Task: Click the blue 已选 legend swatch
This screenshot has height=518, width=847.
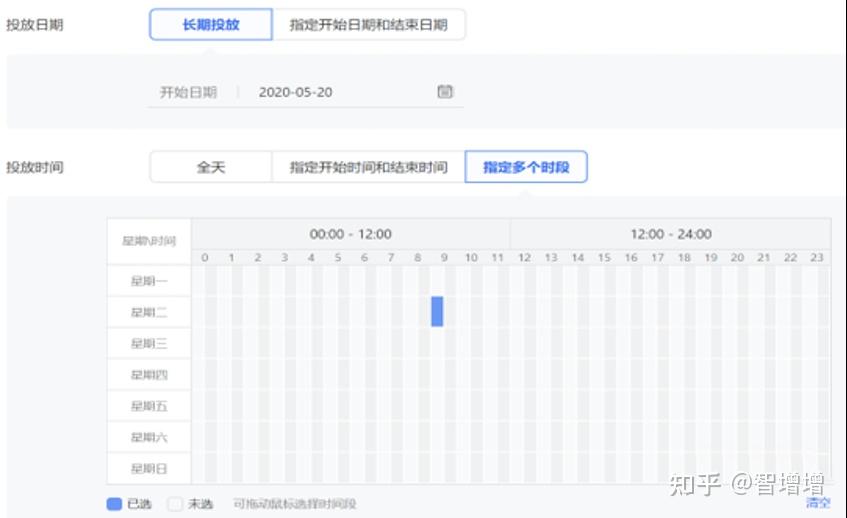Action: pyautogui.click(x=114, y=504)
